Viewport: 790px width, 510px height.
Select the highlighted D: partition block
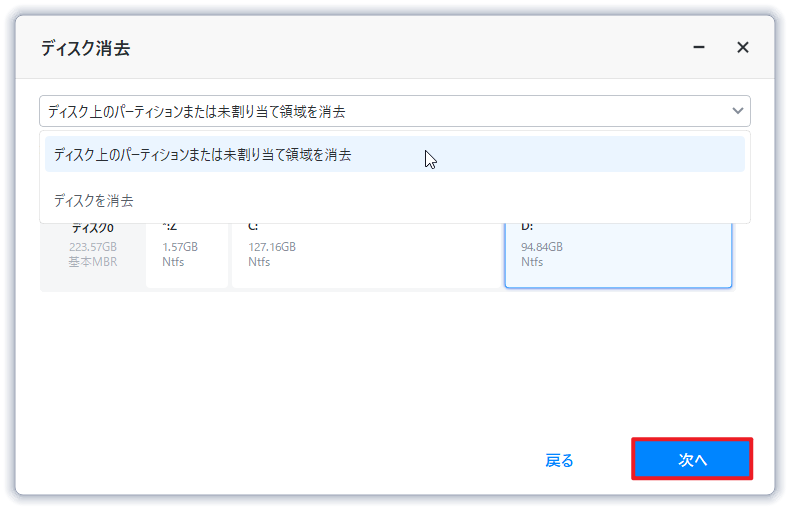click(618, 255)
